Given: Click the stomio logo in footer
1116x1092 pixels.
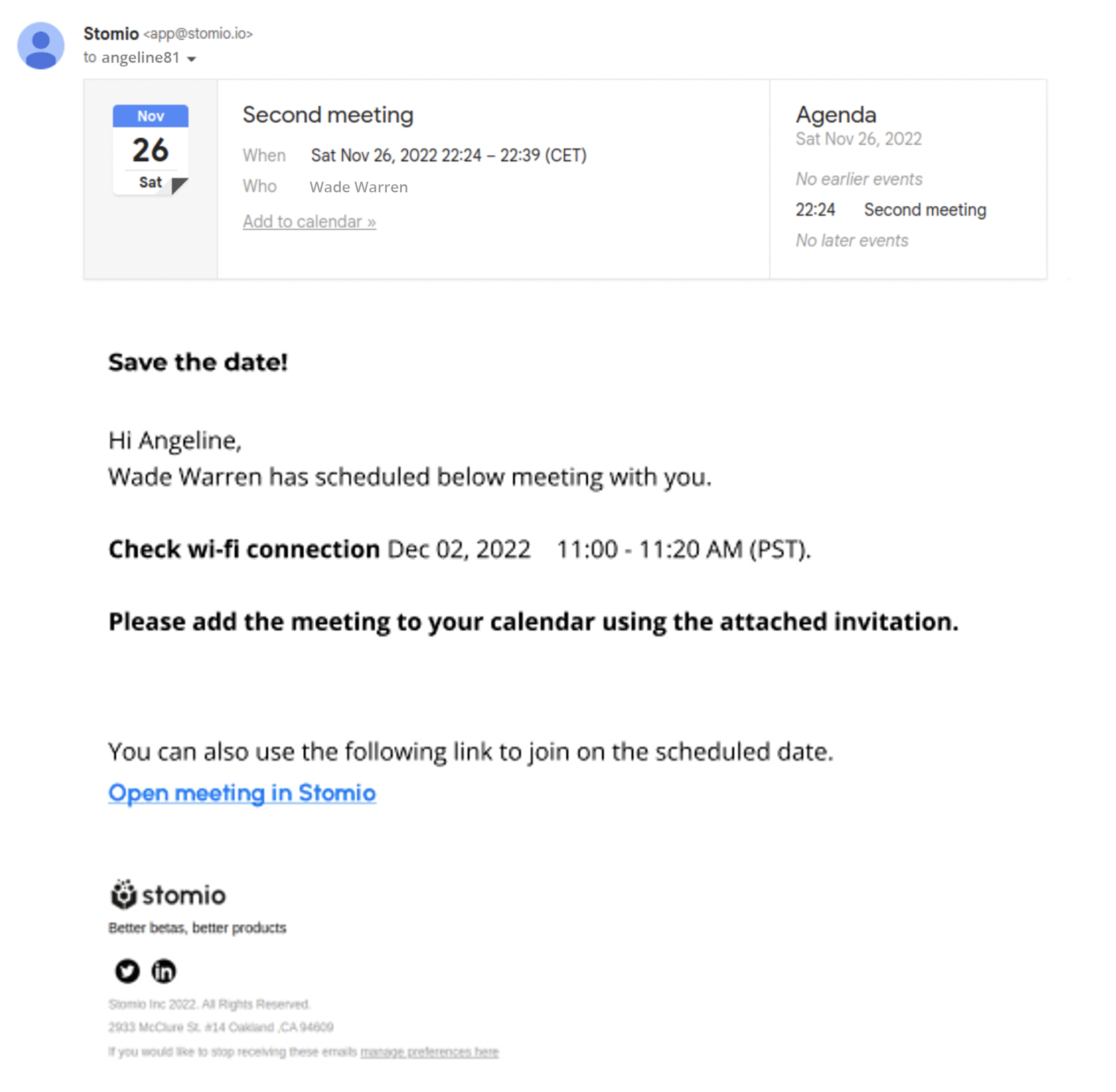Looking at the screenshot, I should click(169, 895).
